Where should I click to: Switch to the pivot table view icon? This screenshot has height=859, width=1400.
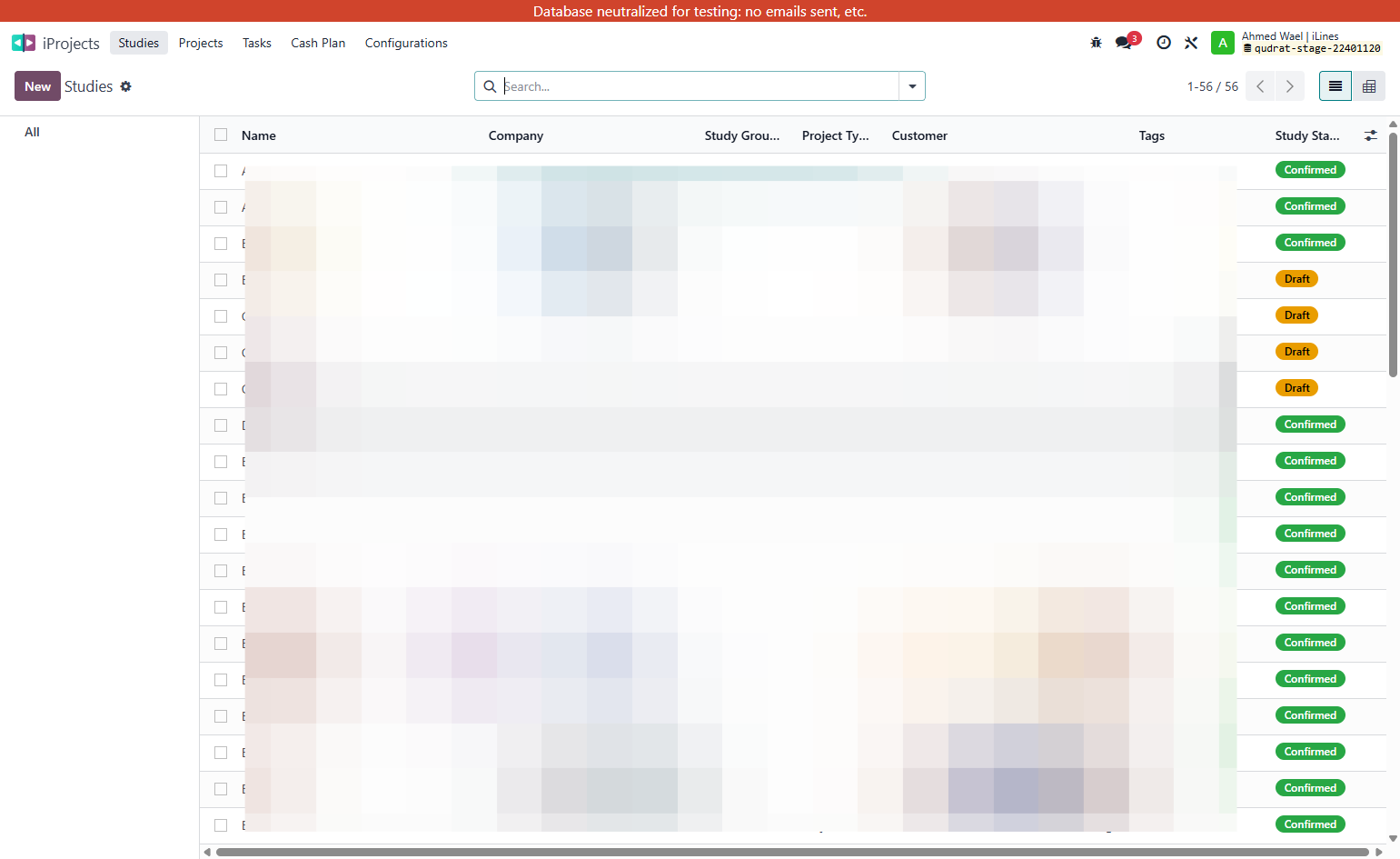tap(1369, 86)
